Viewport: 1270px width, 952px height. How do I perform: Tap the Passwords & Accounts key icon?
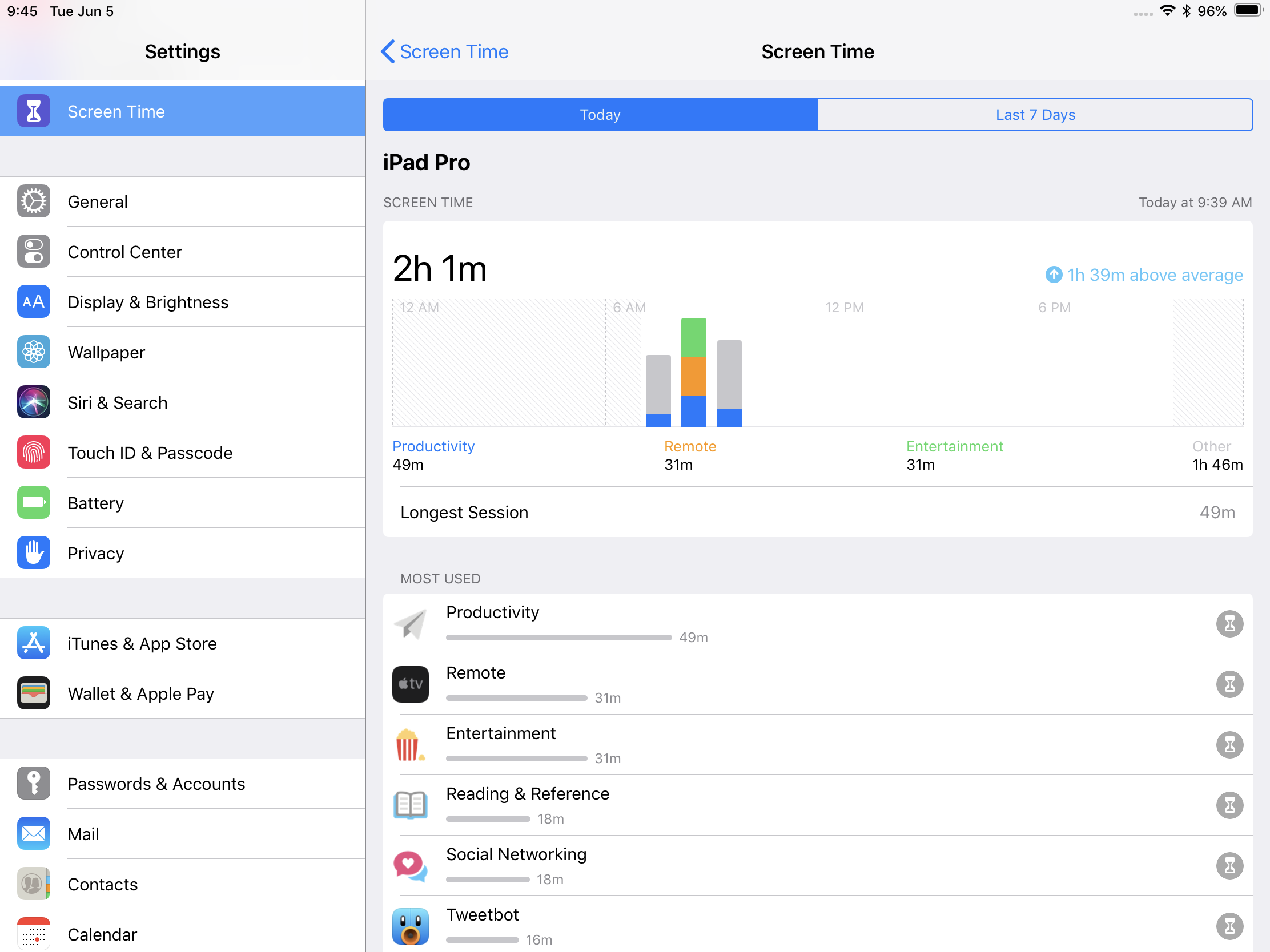tap(33, 783)
